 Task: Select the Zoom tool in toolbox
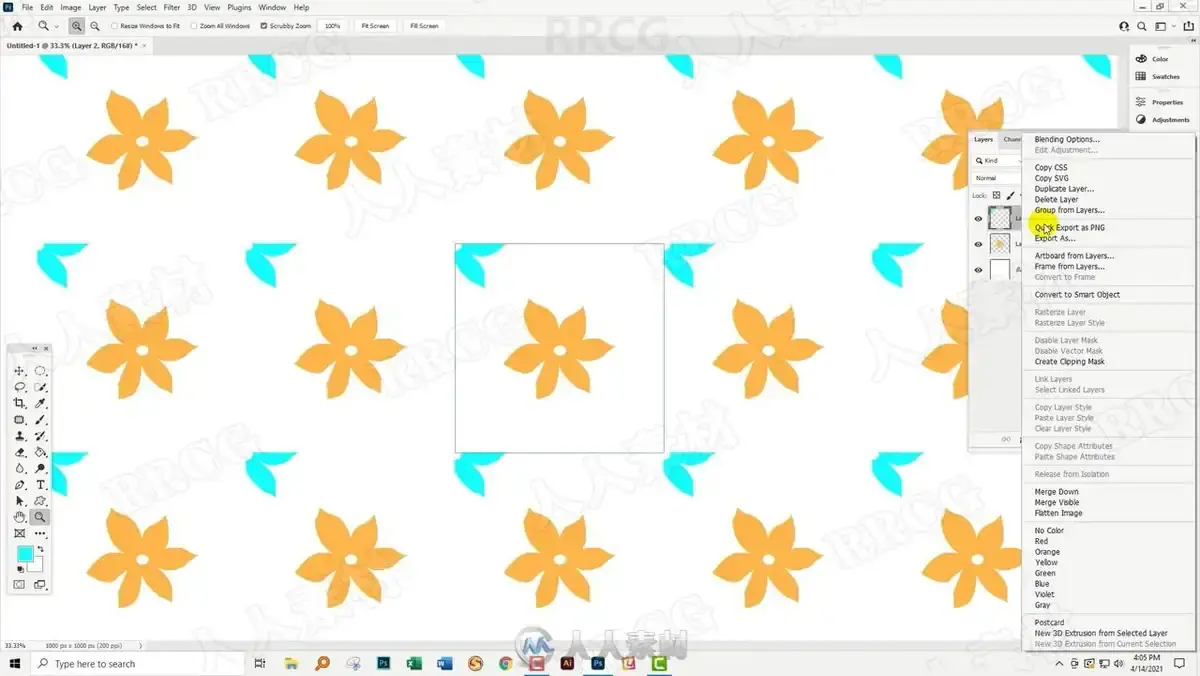pos(40,517)
